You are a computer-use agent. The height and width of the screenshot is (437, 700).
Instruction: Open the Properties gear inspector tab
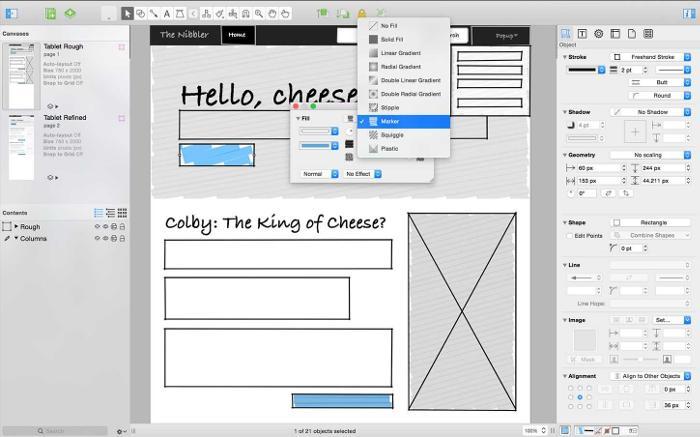point(599,33)
